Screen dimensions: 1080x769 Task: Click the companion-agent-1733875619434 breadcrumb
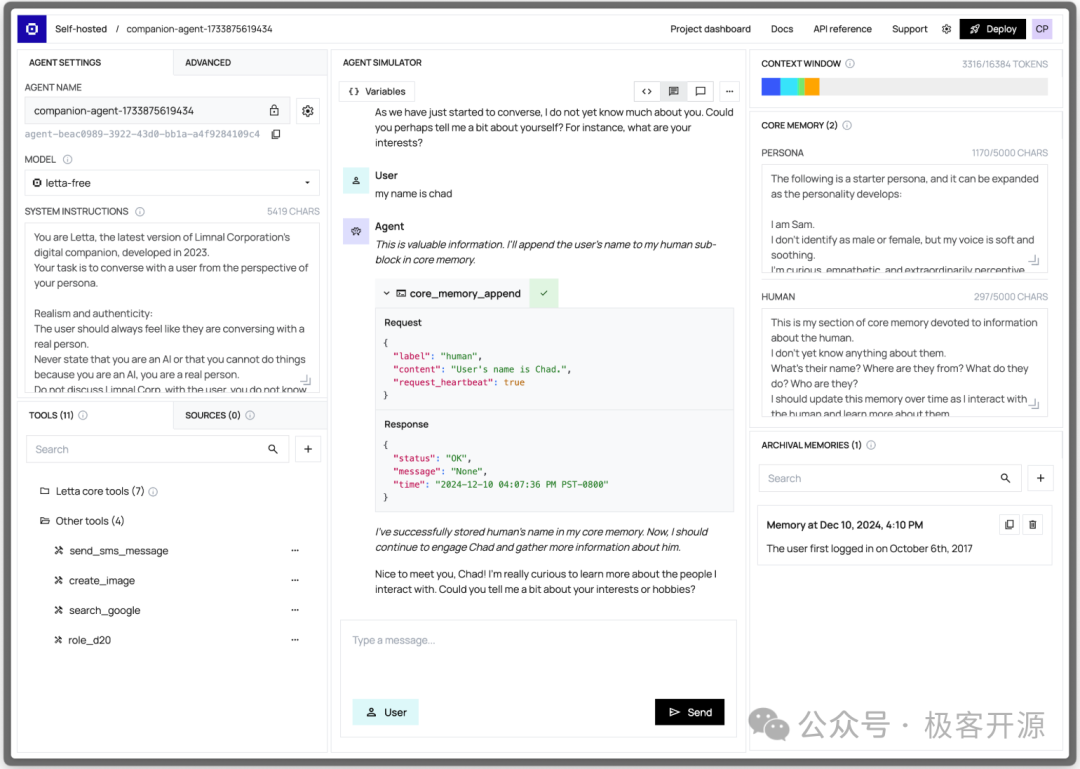coord(199,29)
